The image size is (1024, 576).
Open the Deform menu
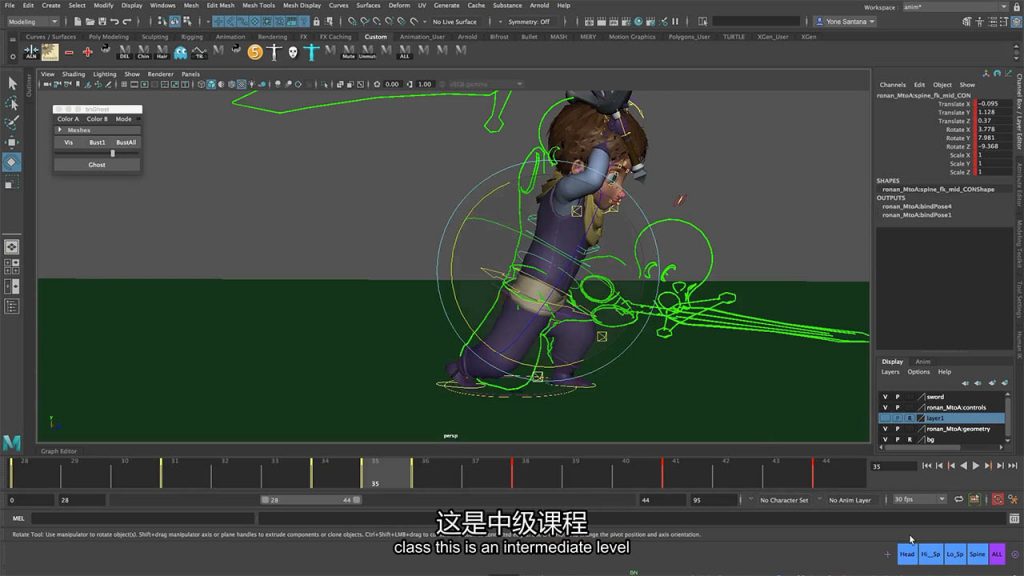[399, 5]
